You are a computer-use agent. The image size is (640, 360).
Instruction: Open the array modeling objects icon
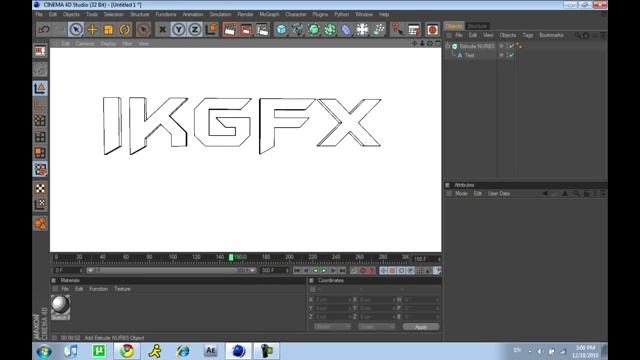click(x=330, y=29)
